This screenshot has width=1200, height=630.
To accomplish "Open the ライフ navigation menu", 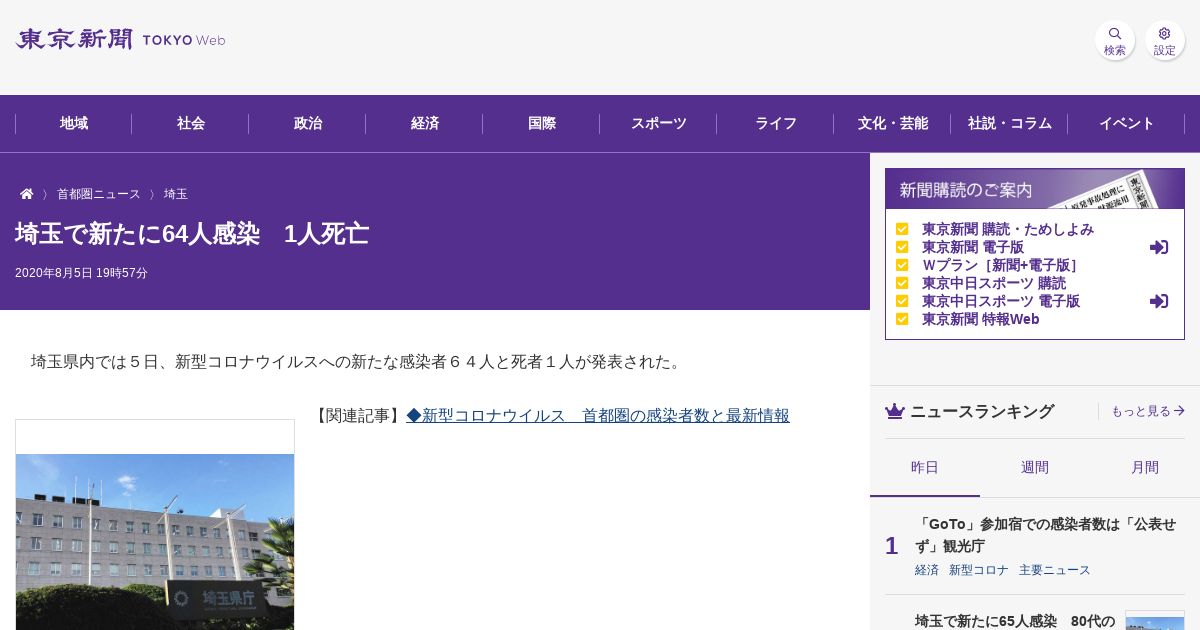I will (x=776, y=123).
